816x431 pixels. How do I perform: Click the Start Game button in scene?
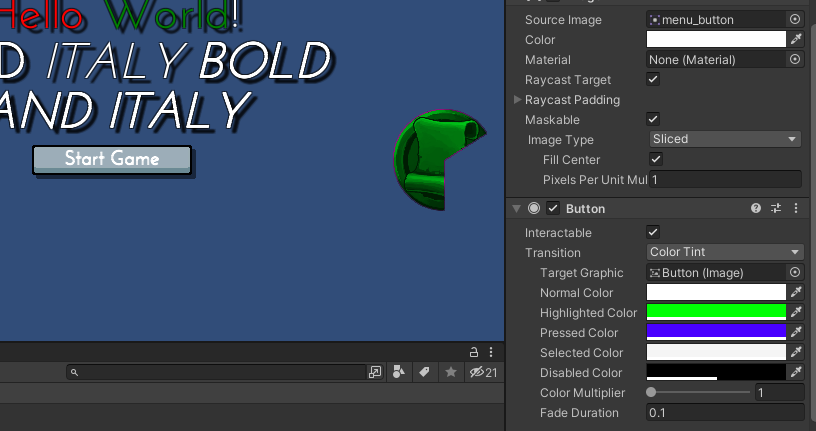pos(111,159)
